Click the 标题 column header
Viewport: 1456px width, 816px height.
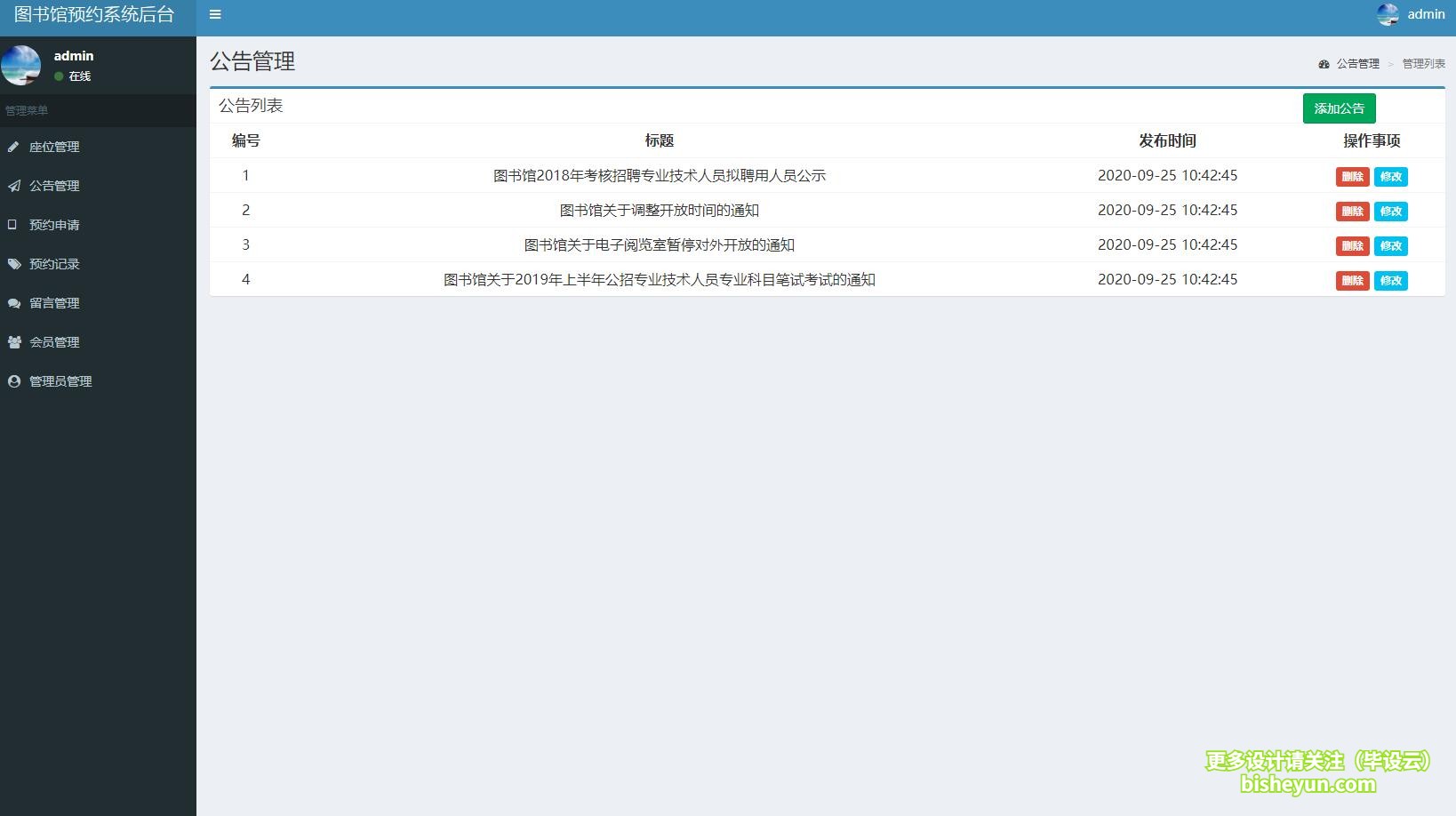click(660, 140)
